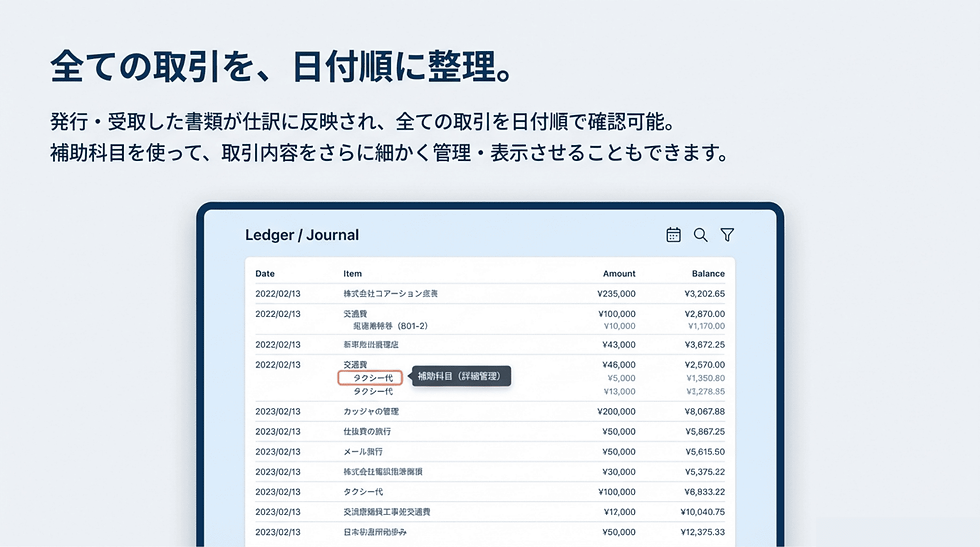Click the search magnifier icon
The width and height of the screenshot is (980, 547).
point(701,235)
